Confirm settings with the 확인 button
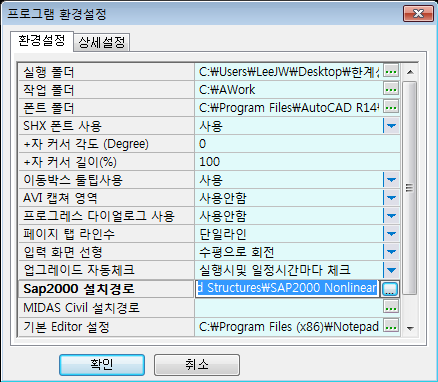This screenshot has height=382, width=438. pyautogui.click(x=102, y=365)
